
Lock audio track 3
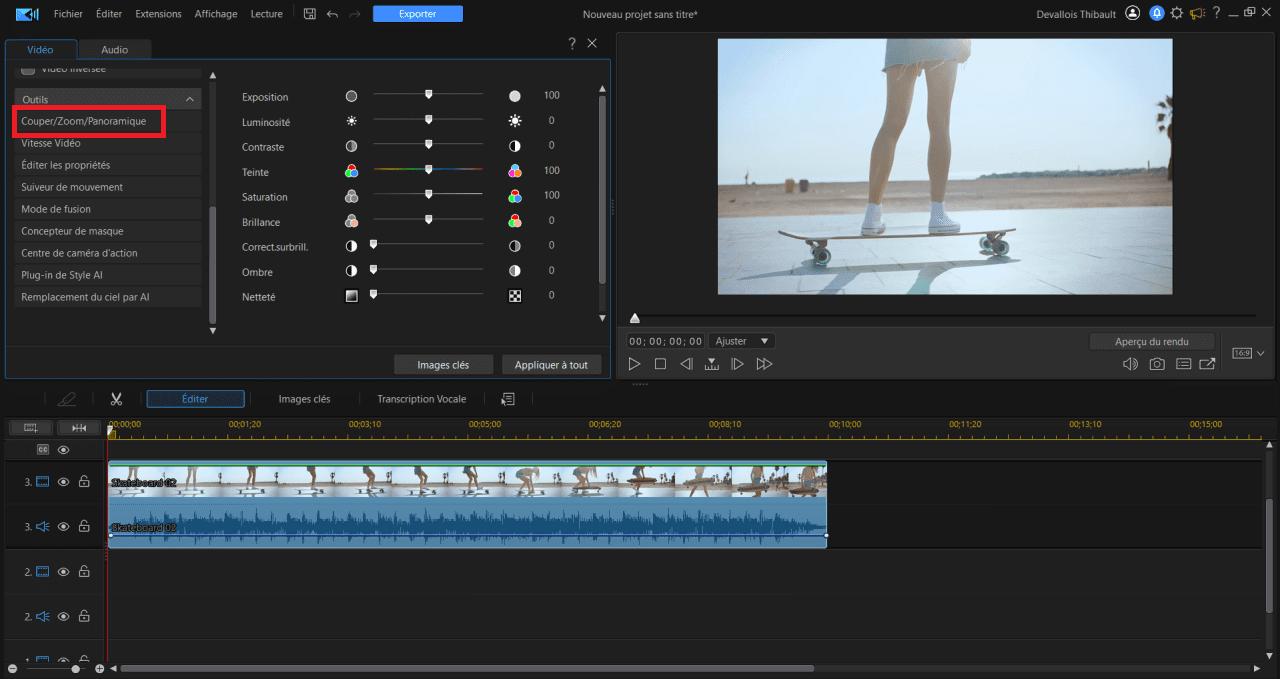click(x=84, y=526)
